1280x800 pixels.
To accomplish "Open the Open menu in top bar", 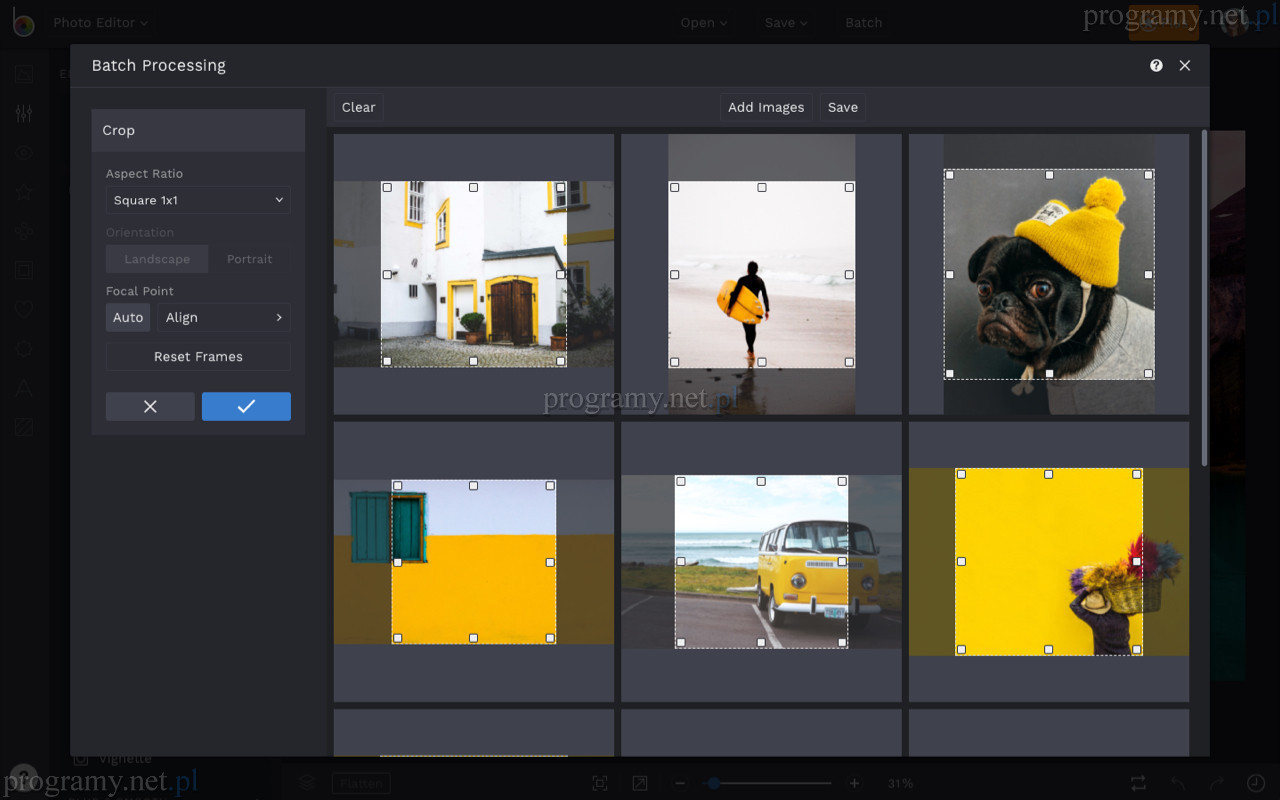I will (704, 23).
